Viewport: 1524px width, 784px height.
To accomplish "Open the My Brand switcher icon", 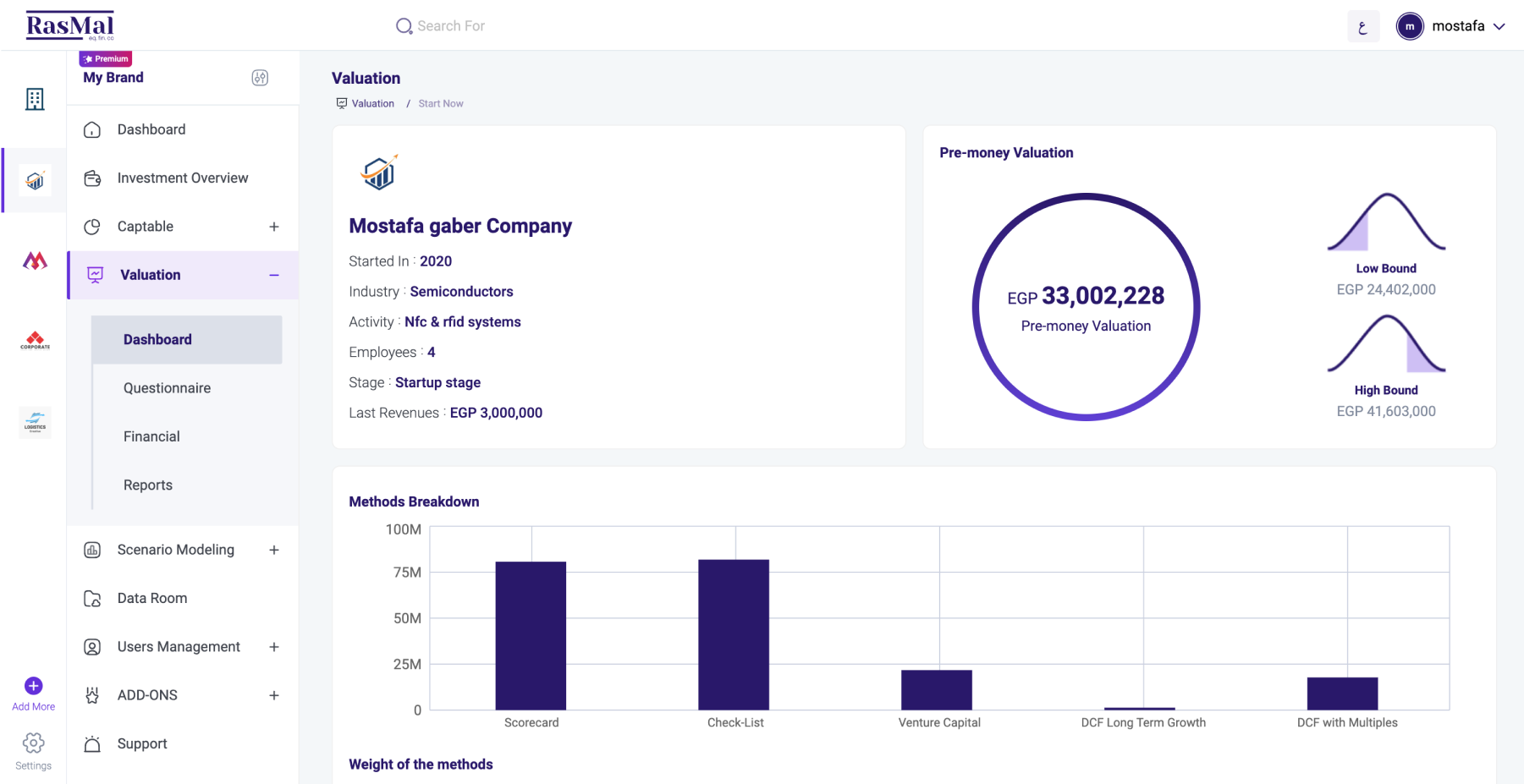I will click(x=260, y=78).
